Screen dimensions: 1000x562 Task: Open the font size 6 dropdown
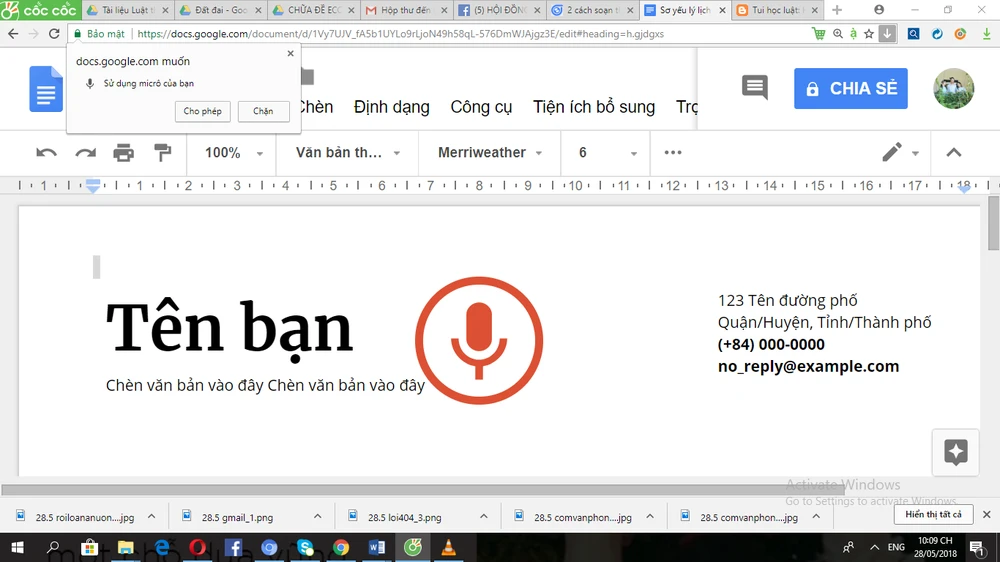click(607, 153)
